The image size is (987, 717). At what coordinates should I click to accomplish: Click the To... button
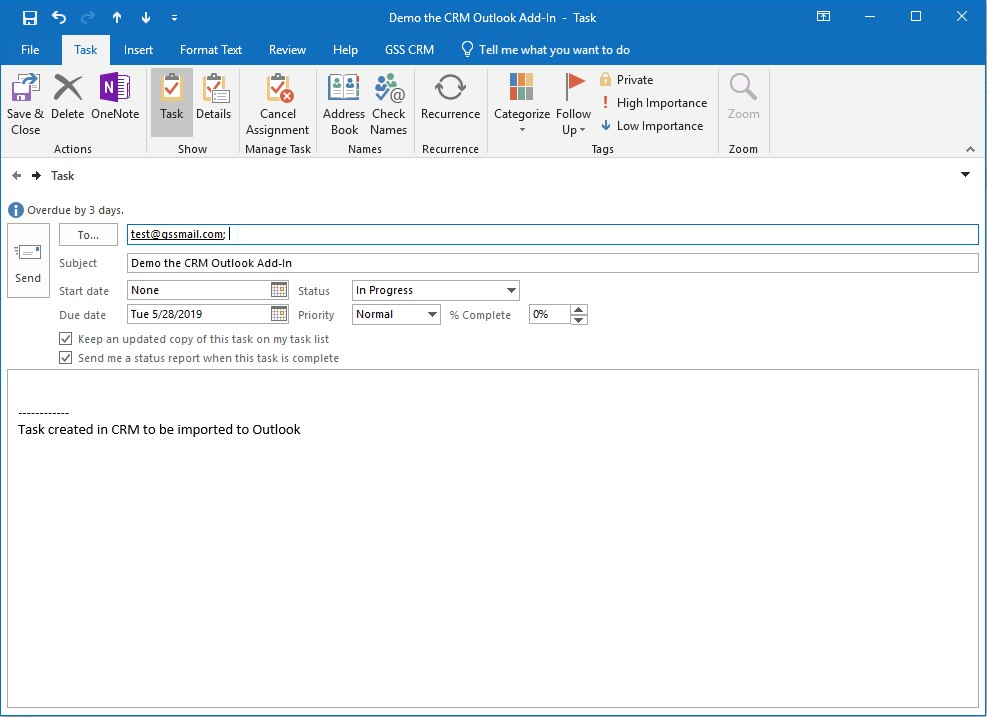88,235
